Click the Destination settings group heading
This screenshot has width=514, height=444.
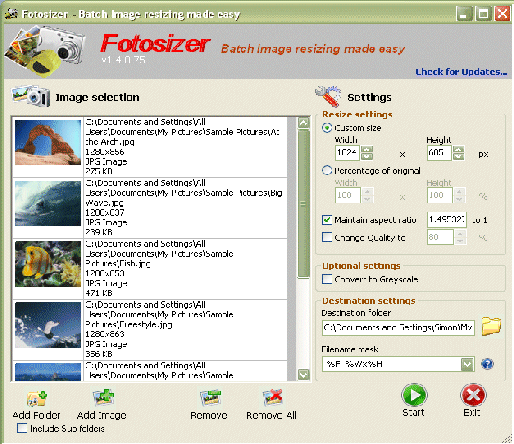coord(368,301)
